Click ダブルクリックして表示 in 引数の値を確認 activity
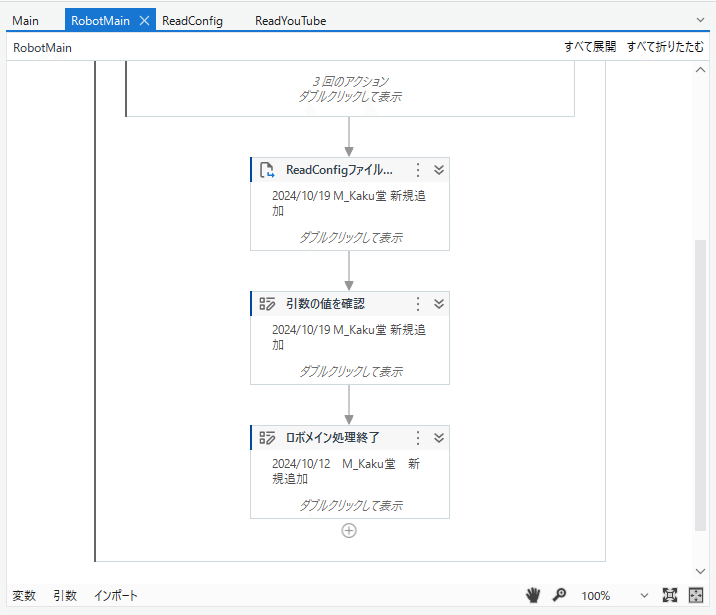716x615 pixels. pyautogui.click(x=351, y=372)
